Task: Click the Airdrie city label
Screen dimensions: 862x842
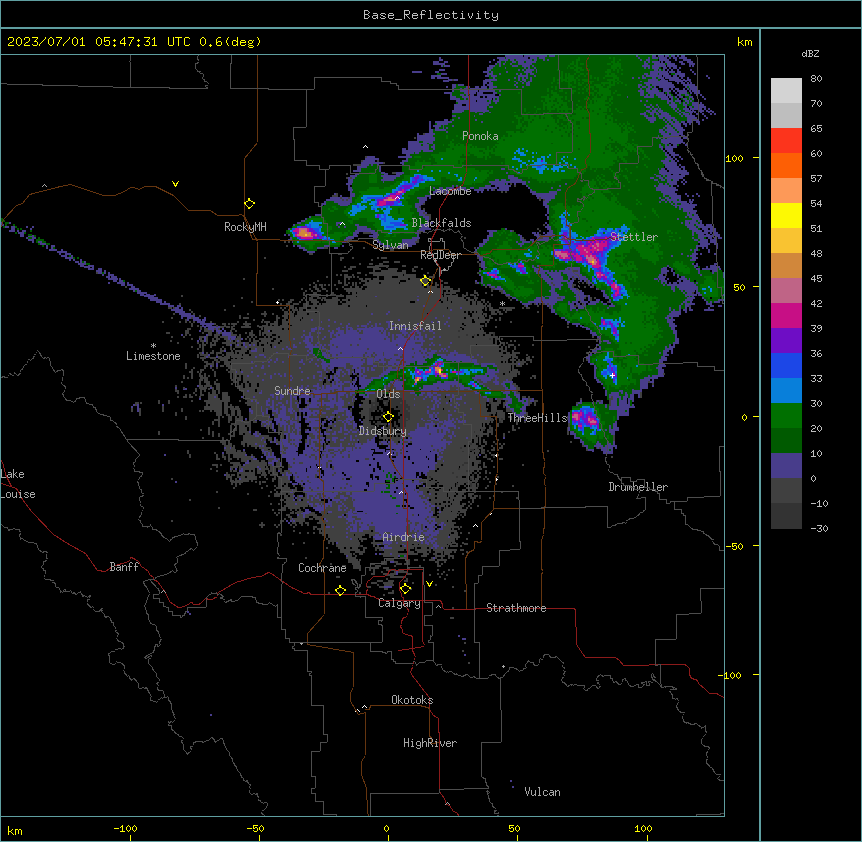Action: 403,537
